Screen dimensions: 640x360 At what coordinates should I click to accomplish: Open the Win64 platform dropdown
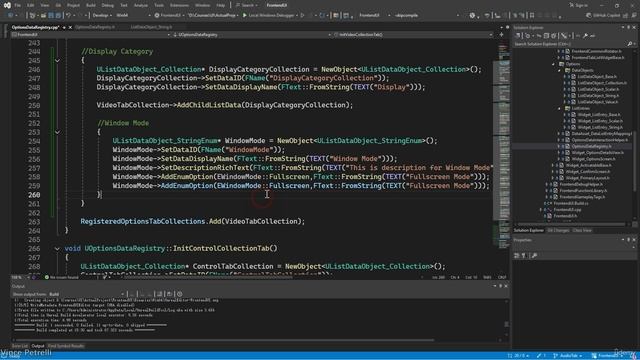click(x=133, y=15)
